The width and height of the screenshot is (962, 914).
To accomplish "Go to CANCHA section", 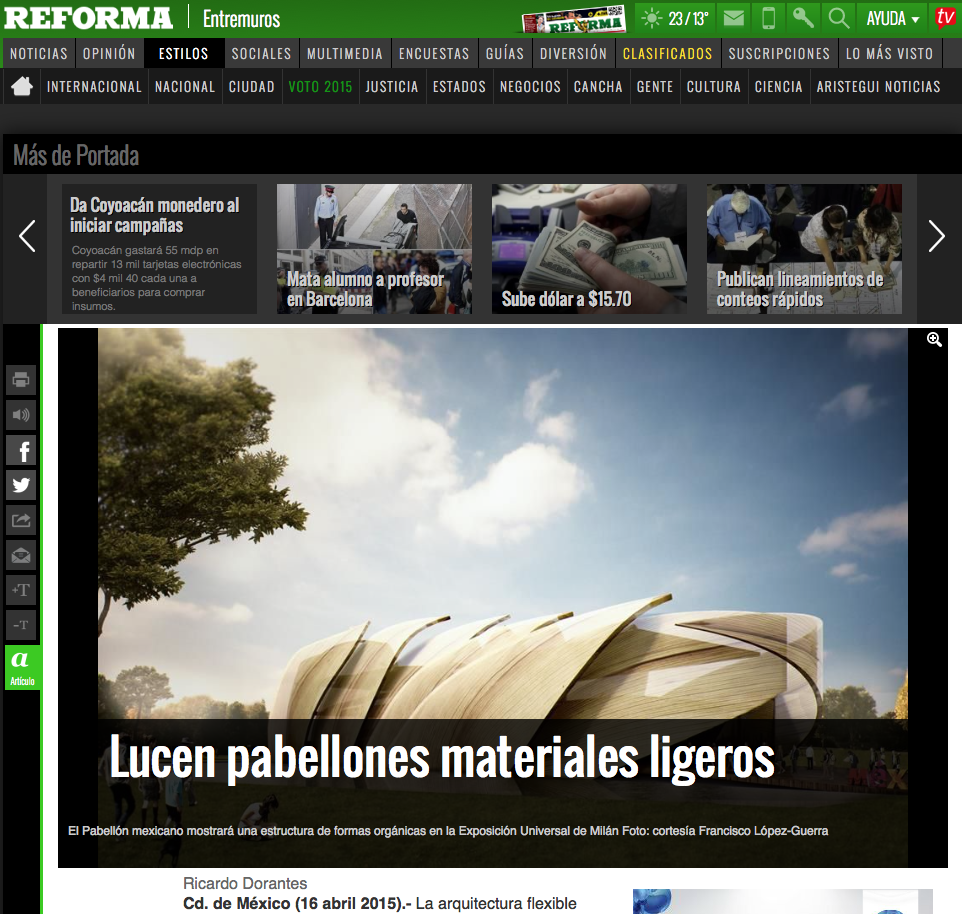I will pyautogui.click(x=598, y=86).
